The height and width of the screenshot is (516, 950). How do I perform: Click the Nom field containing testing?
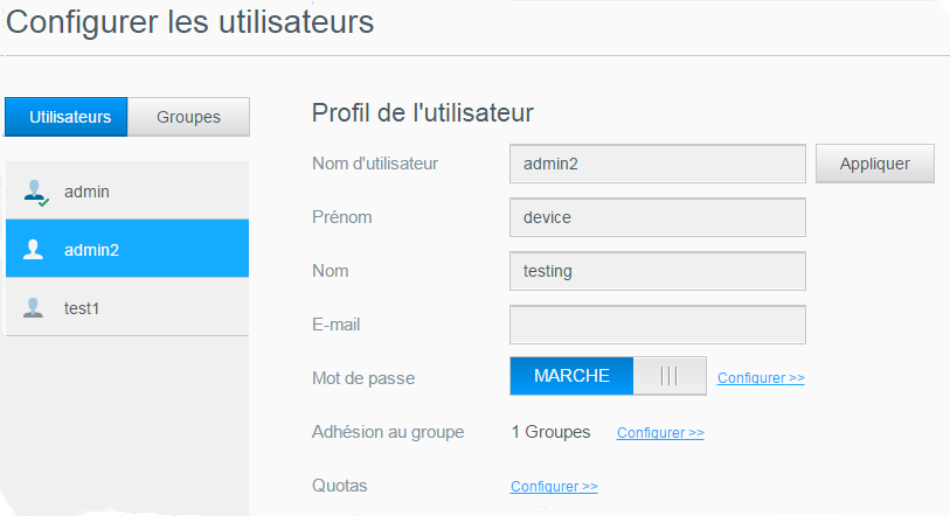(657, 271)
